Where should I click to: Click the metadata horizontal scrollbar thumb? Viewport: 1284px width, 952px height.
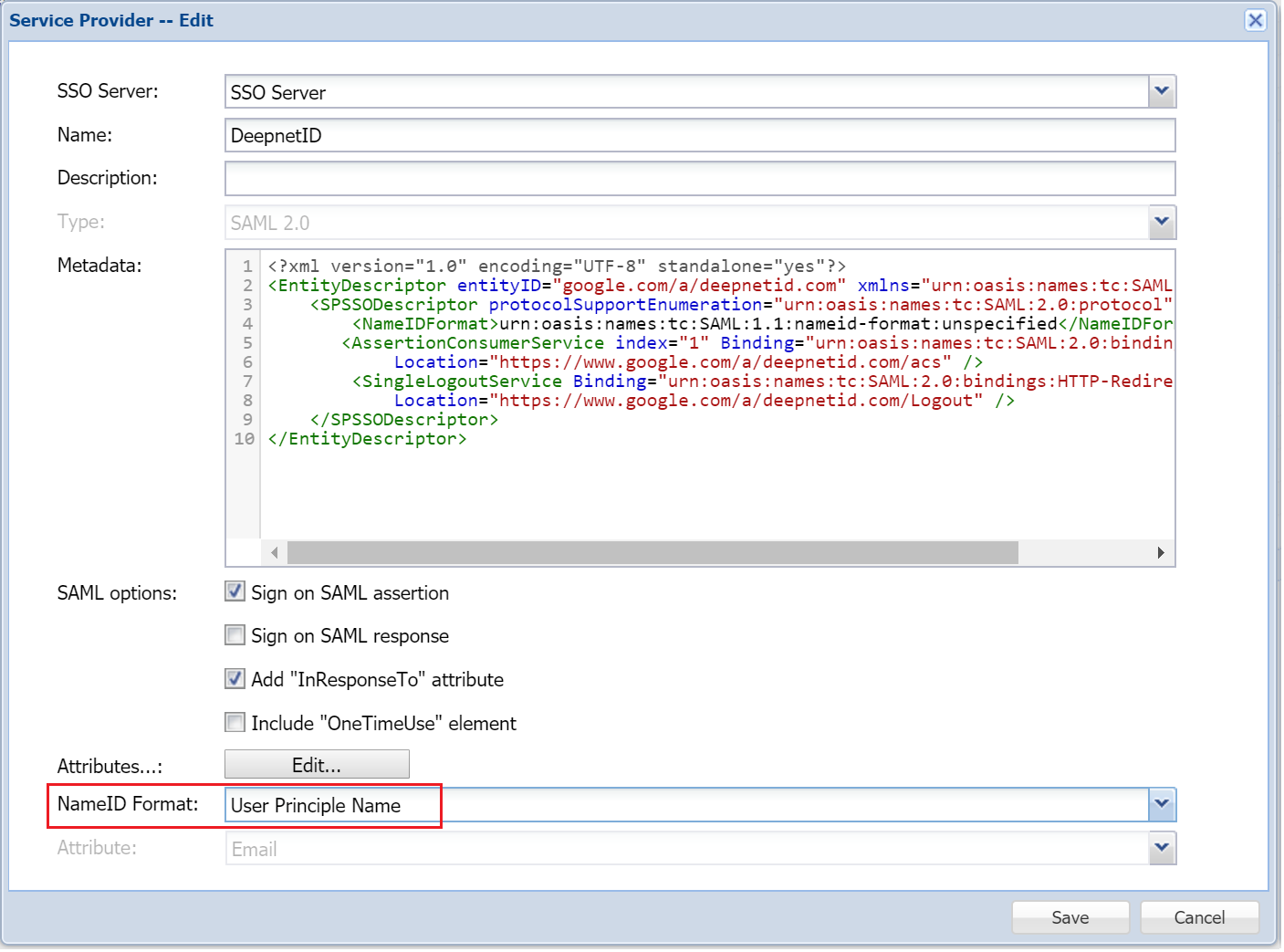point(652,553)
